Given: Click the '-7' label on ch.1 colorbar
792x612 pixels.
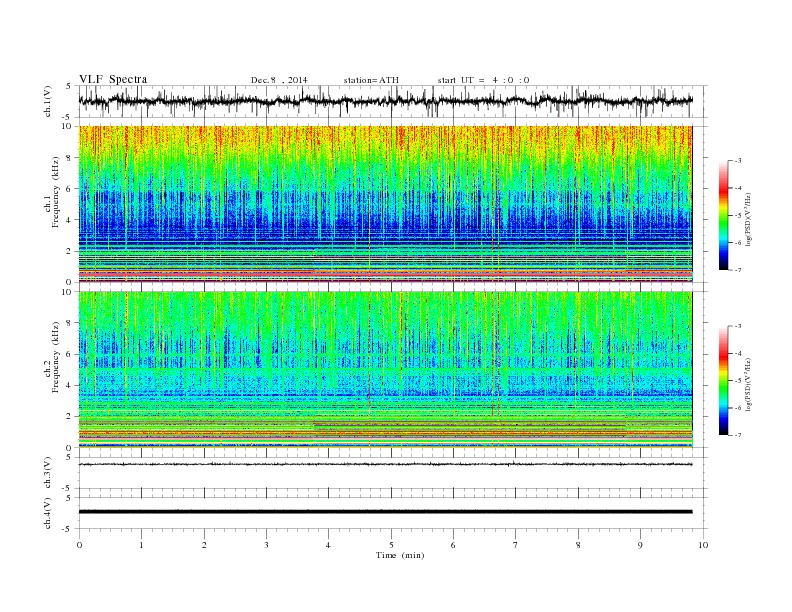Looking at the screenshot, I should pos(738,270).
